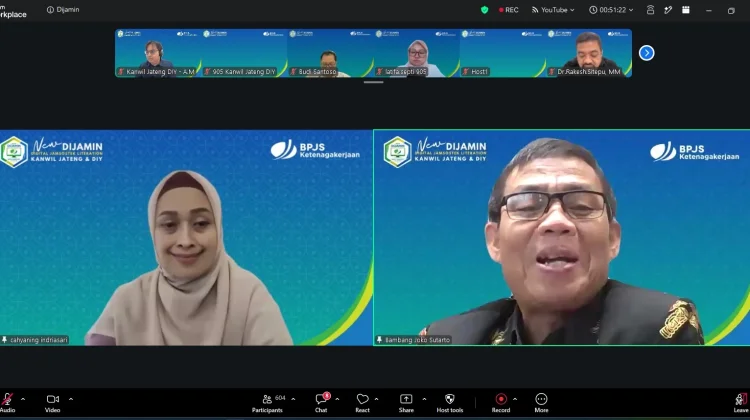Select the latifa septi 905 thumbnail
The image size is (750, 420).
[416, 53]
